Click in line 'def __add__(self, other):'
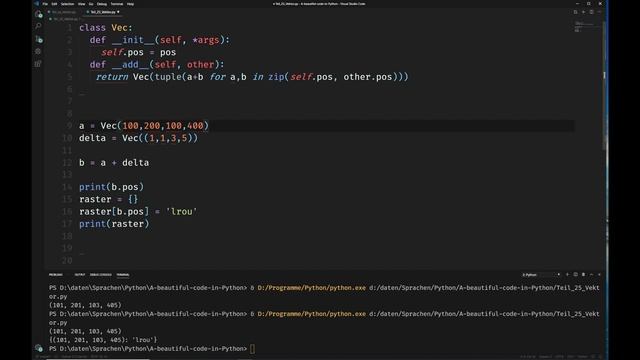The height and width of the screenshot is (360, 640). click(157, 64)
